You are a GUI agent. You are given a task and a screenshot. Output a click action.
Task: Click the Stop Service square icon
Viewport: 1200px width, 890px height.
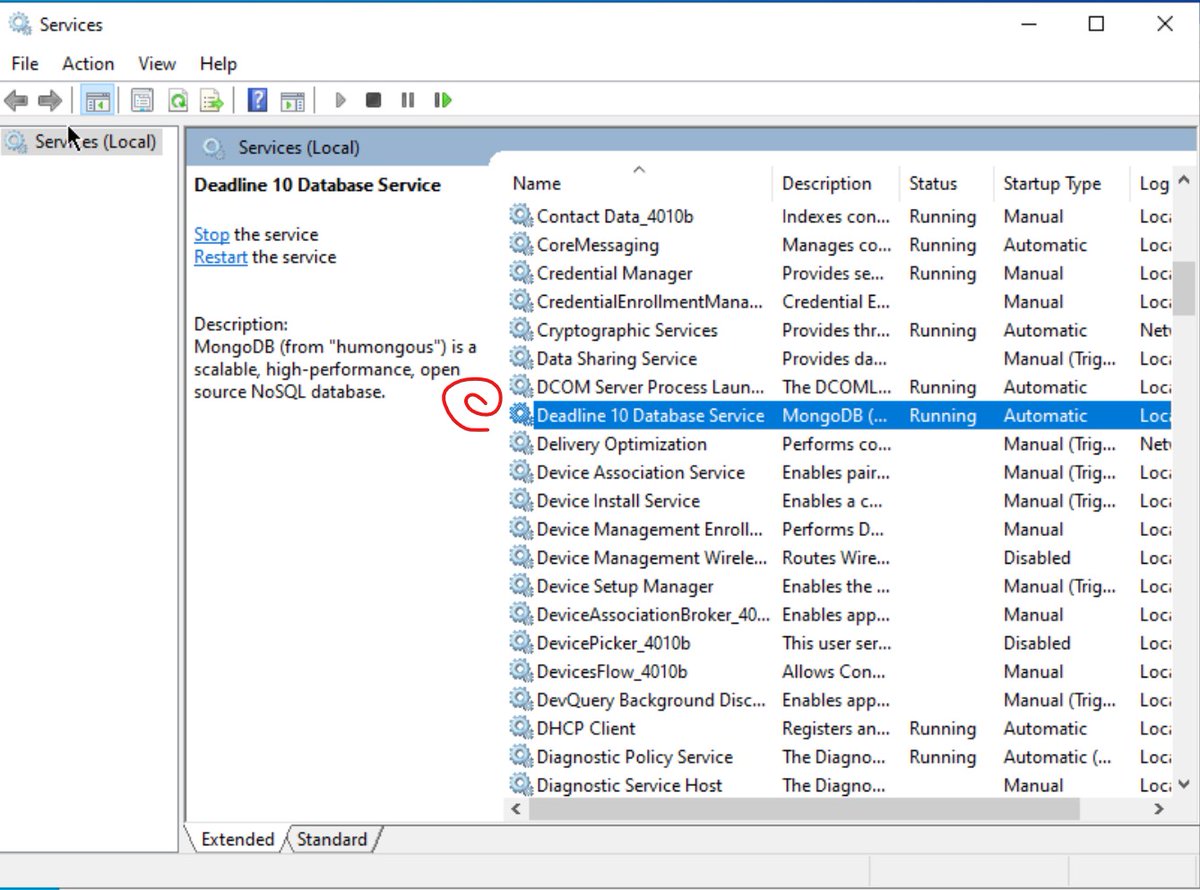point(373,100)
